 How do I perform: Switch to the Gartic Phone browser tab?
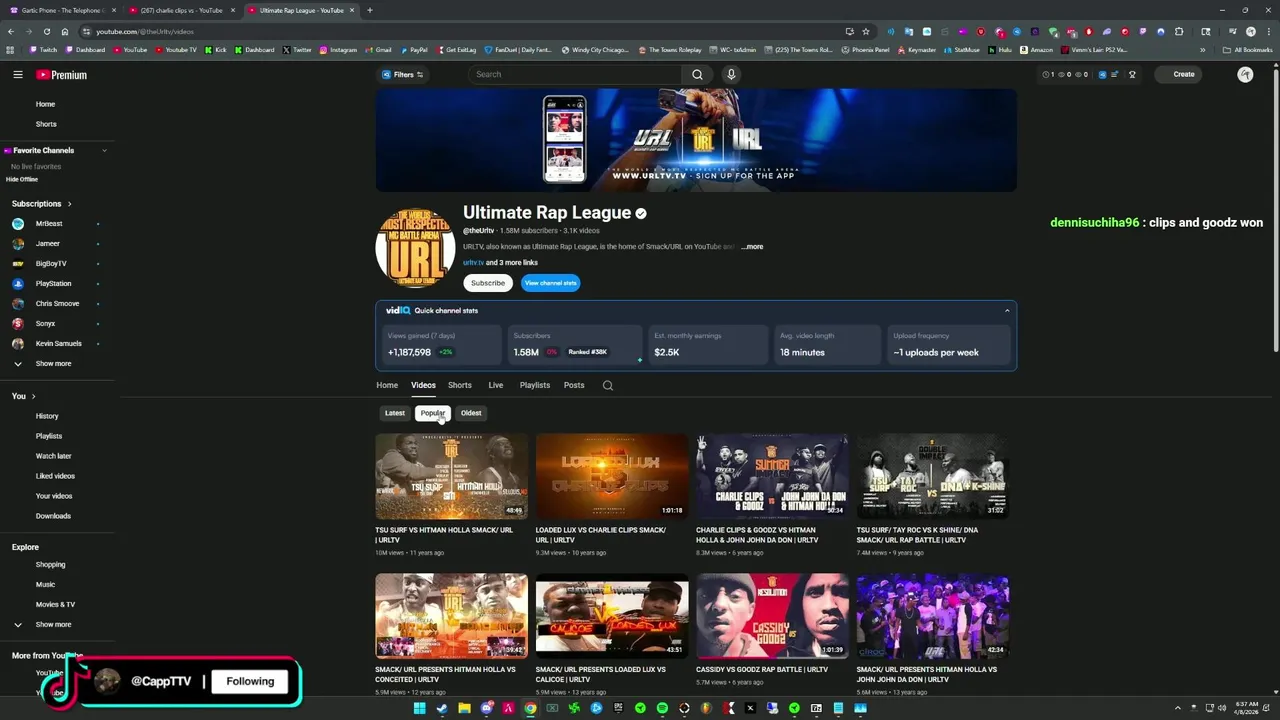coord(60,10)
